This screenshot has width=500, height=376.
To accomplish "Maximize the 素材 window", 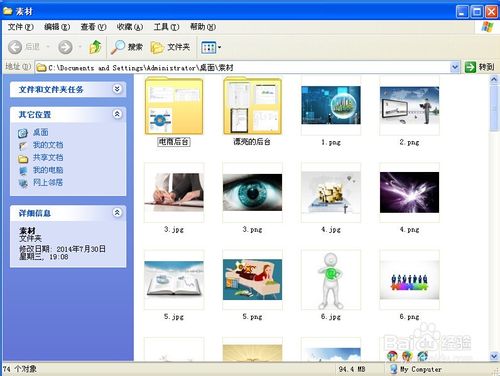I will point(477,12).
